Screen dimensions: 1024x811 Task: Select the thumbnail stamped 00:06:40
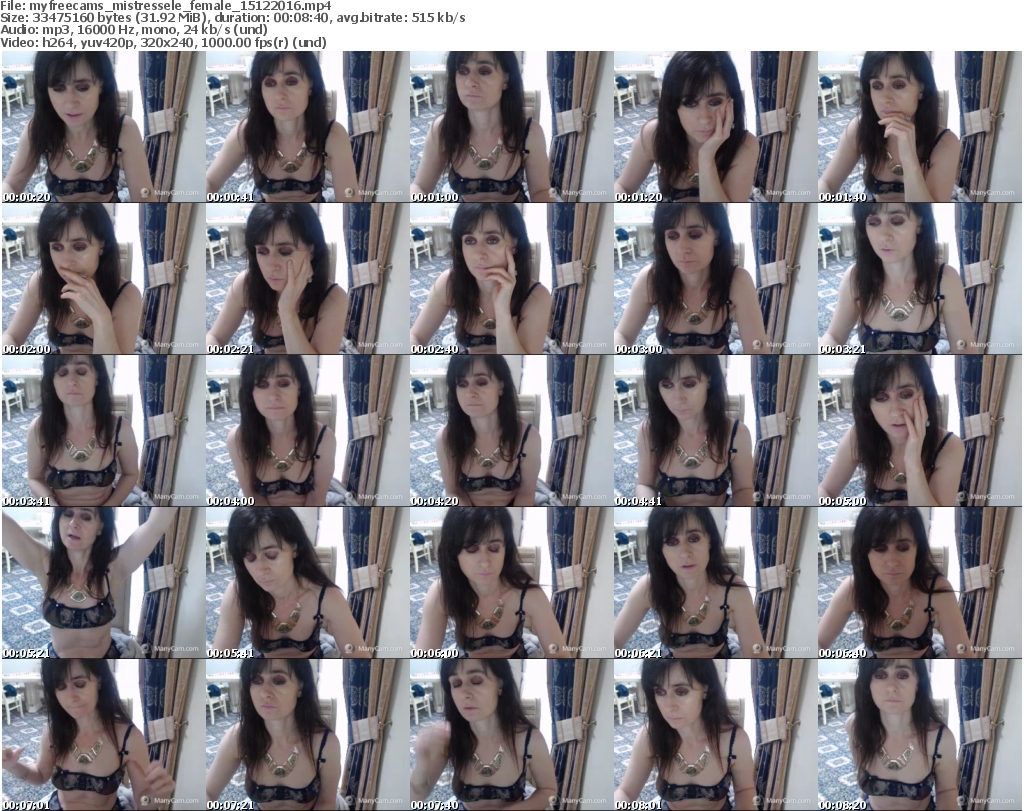pyautogui.click(x=920, y=582)
